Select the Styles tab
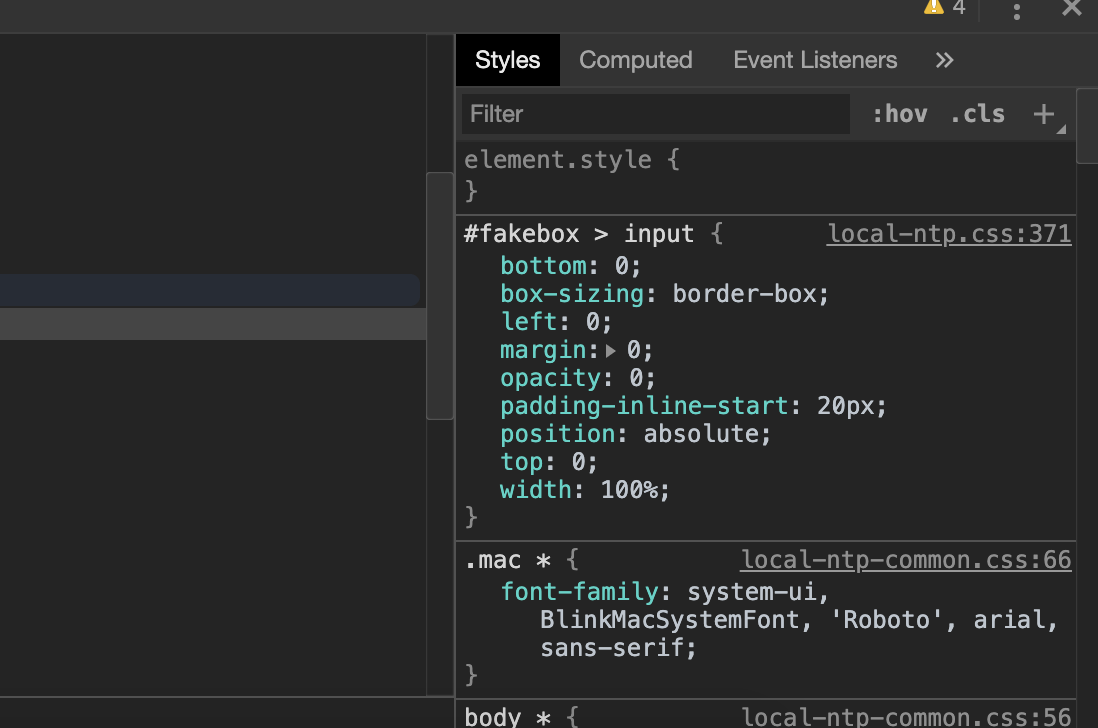 click(507, 60)
